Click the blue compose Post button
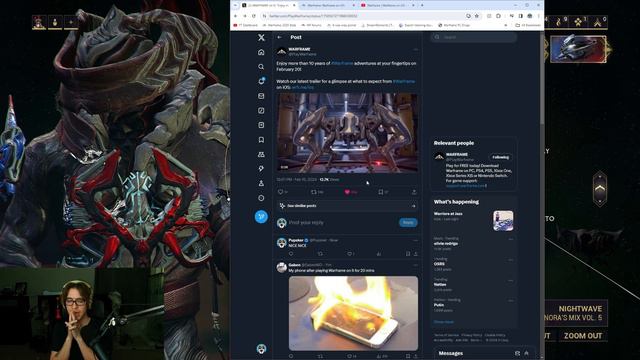The width and height of the screenshot is (640, 360). 261,216
